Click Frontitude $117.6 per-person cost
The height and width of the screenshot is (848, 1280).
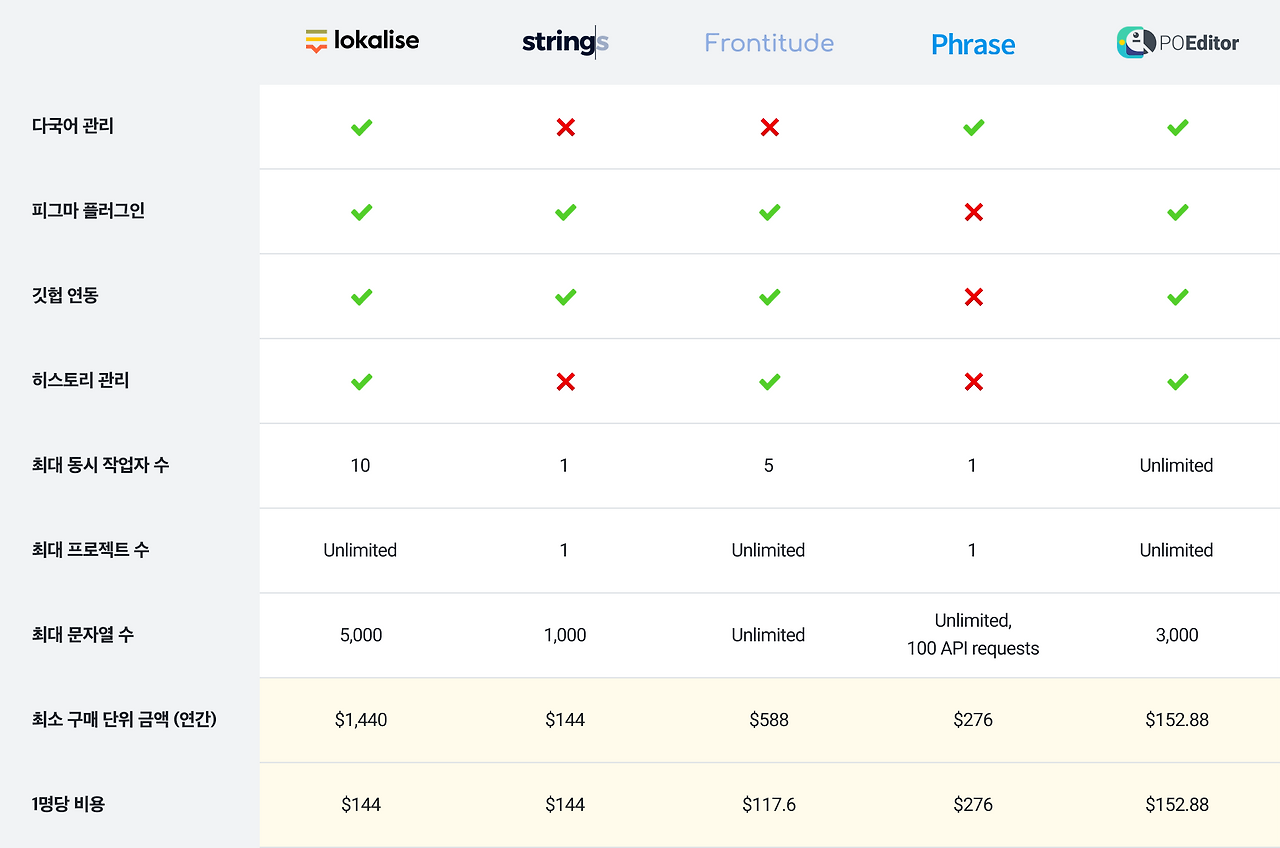pos(769,804)
